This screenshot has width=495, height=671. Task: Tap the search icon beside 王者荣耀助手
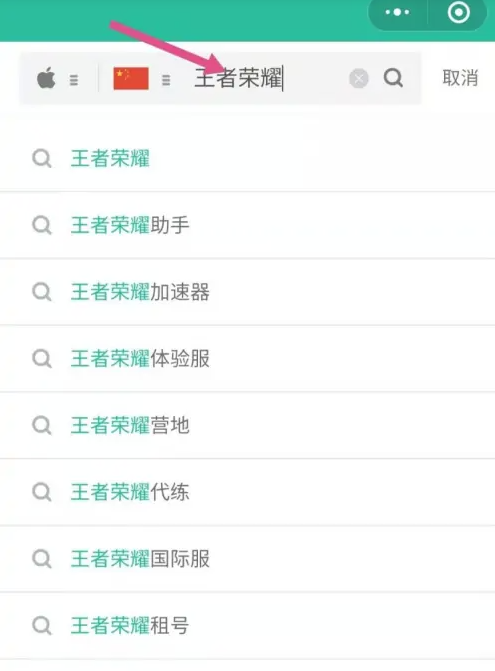click(x=42, y=225)
